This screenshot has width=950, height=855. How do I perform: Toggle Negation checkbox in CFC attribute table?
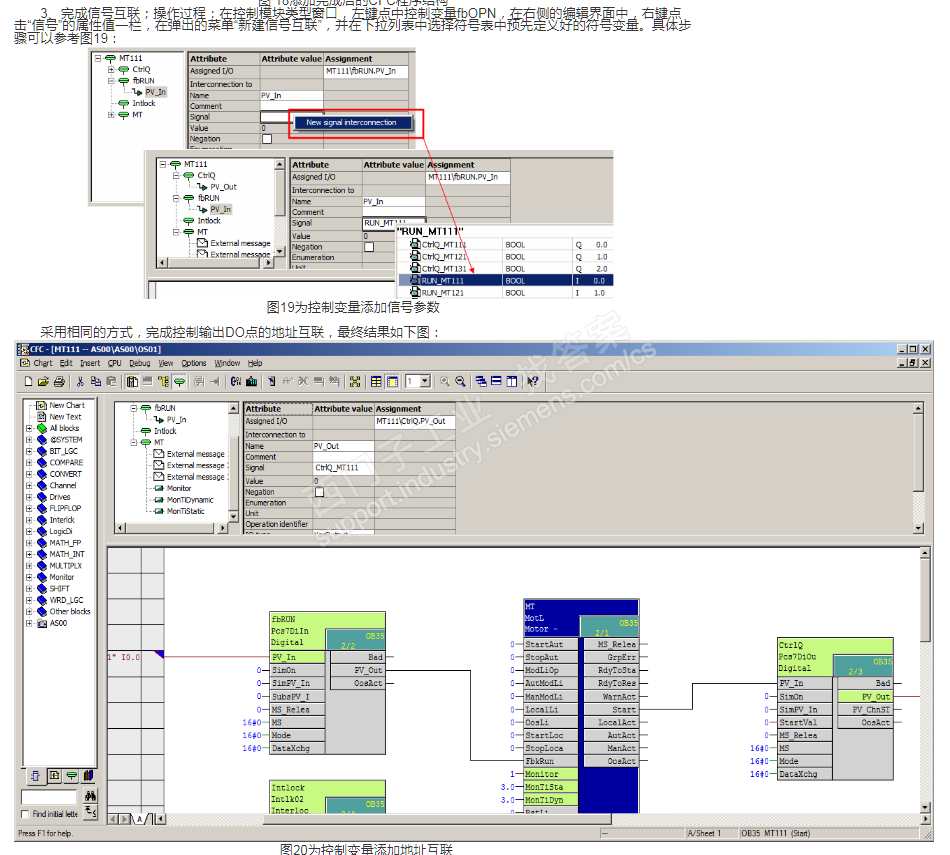click(319, 493)
